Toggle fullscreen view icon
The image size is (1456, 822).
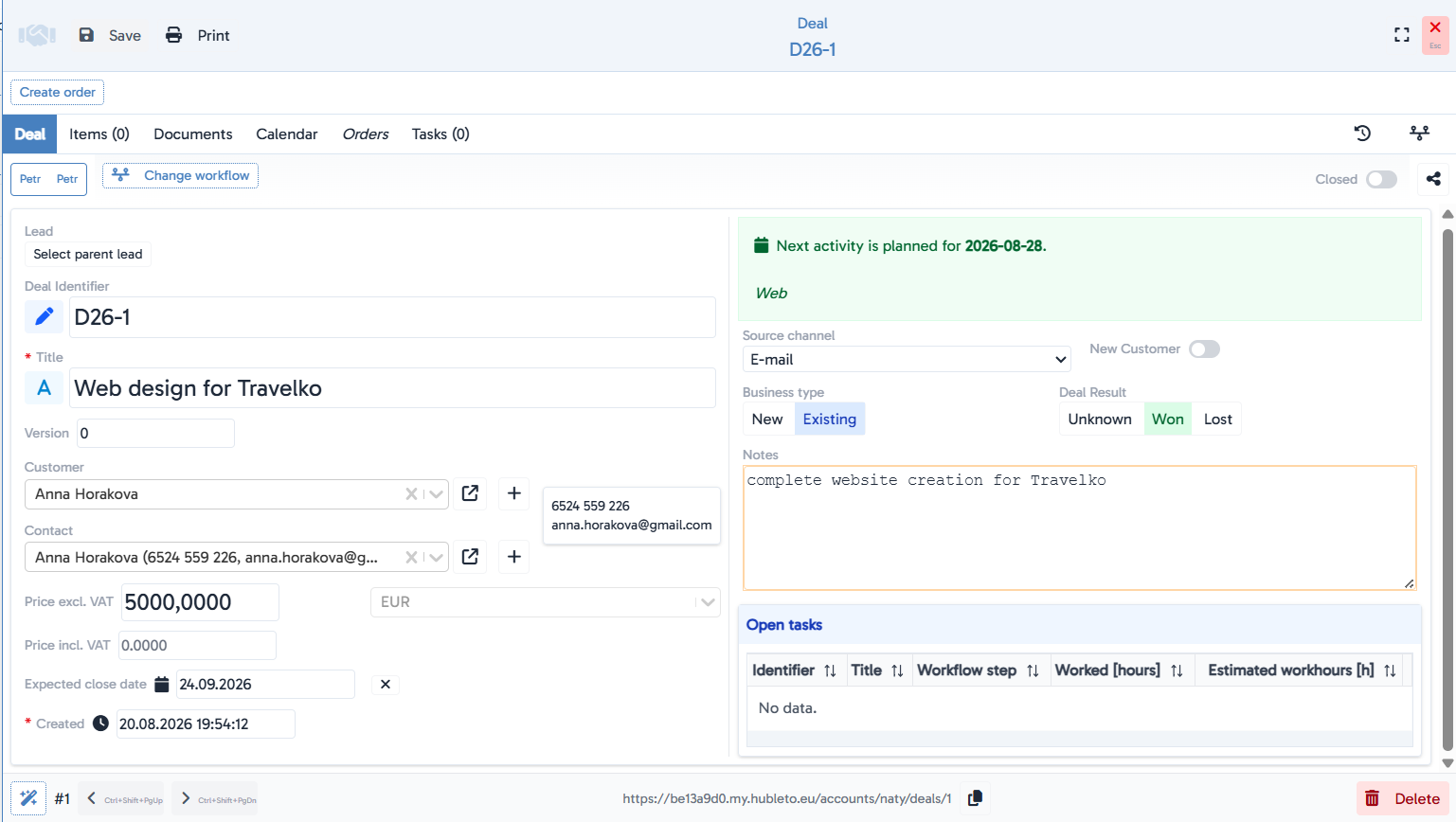(x=1402, y=35)
